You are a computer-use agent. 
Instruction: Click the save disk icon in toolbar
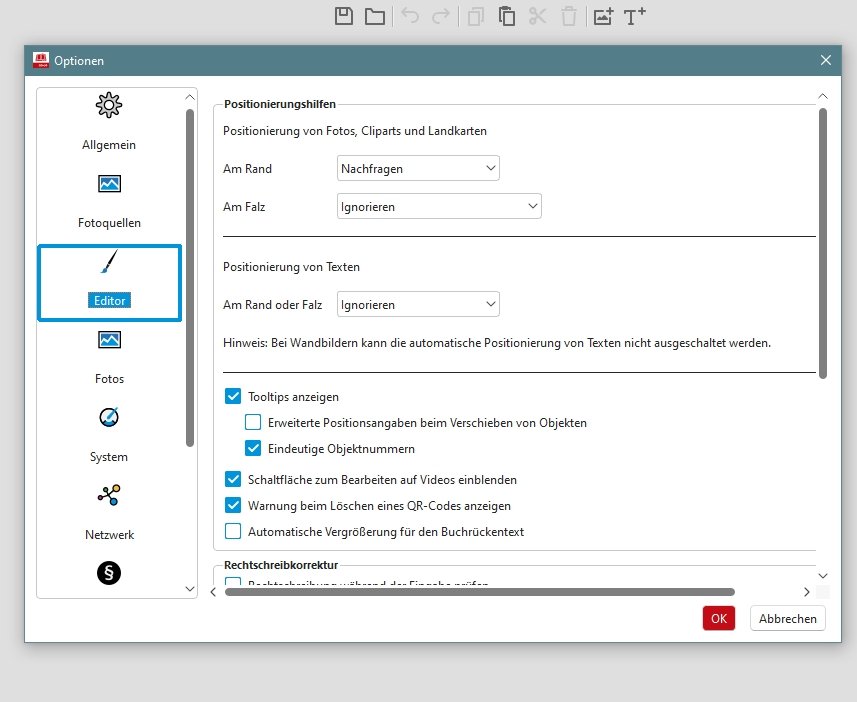coord(344,16)
